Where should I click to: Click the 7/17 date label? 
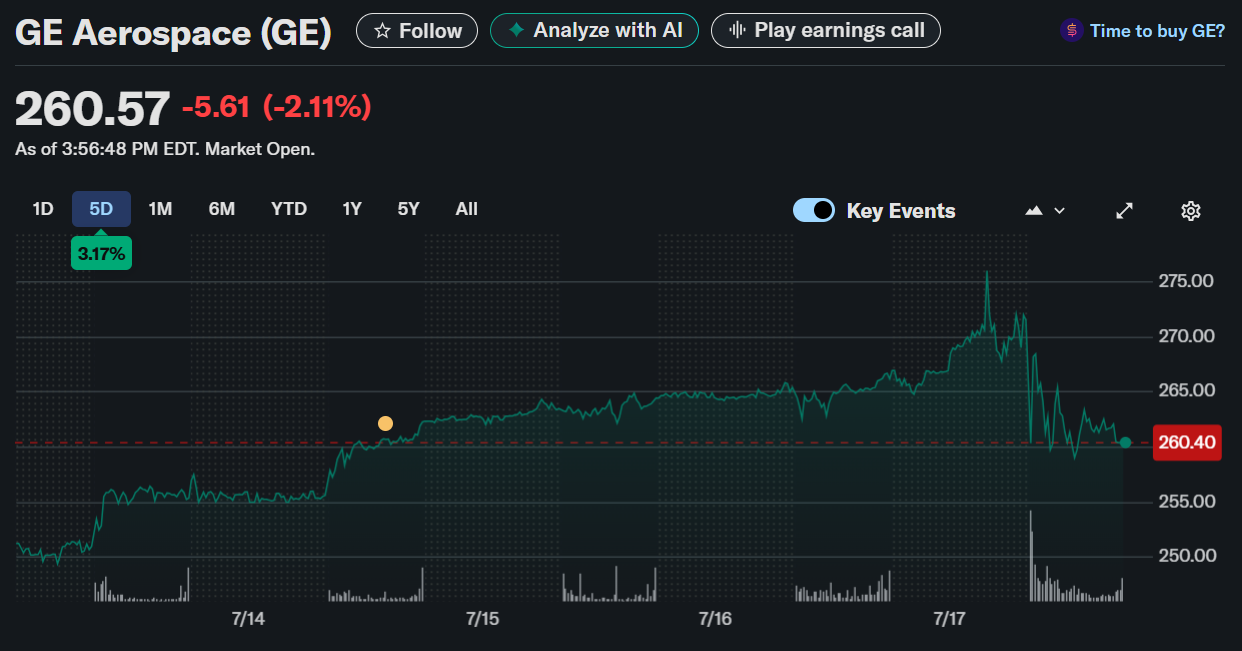pos(949,619)
